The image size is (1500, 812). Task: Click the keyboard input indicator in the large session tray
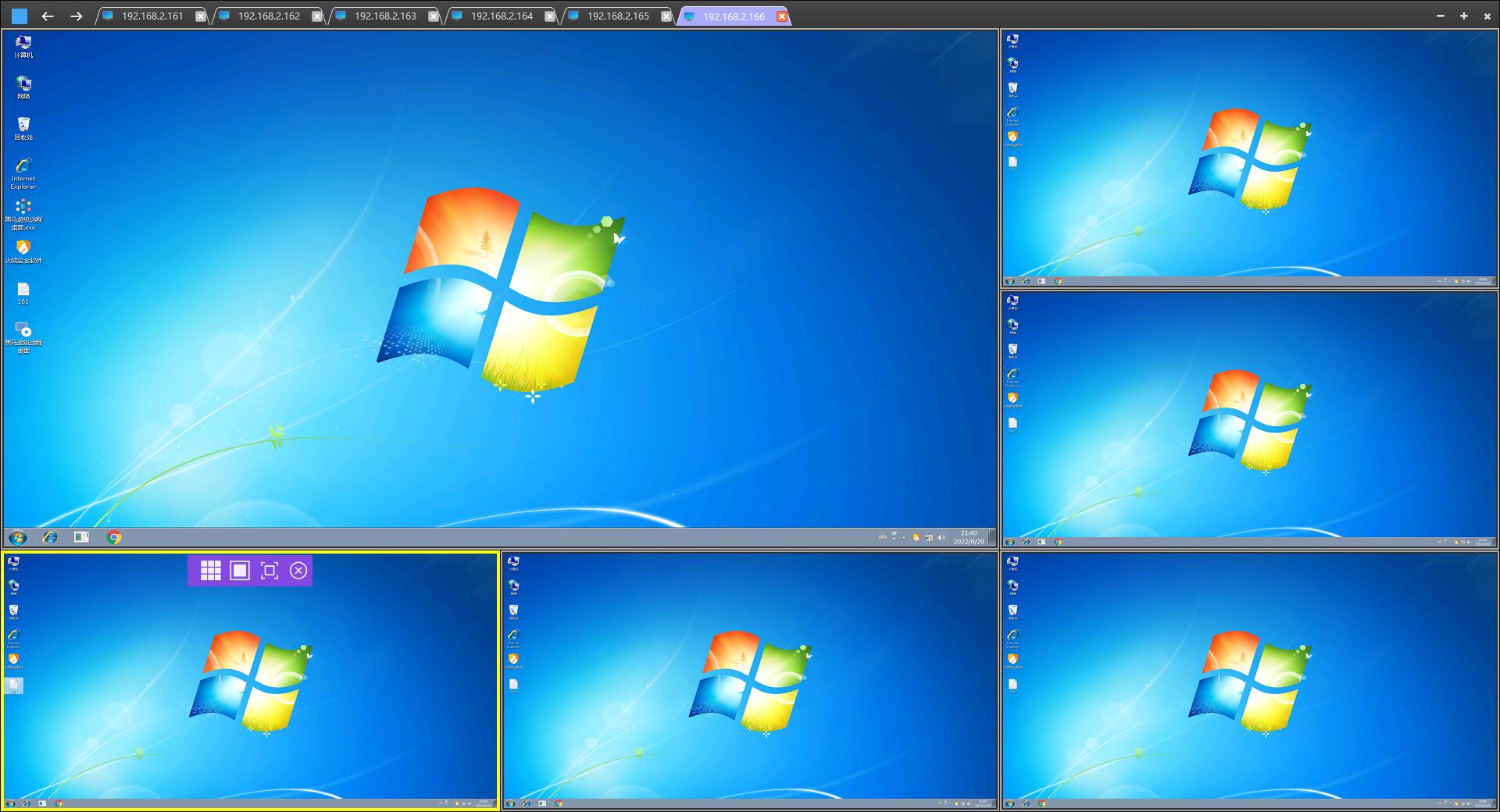point(883,537)
